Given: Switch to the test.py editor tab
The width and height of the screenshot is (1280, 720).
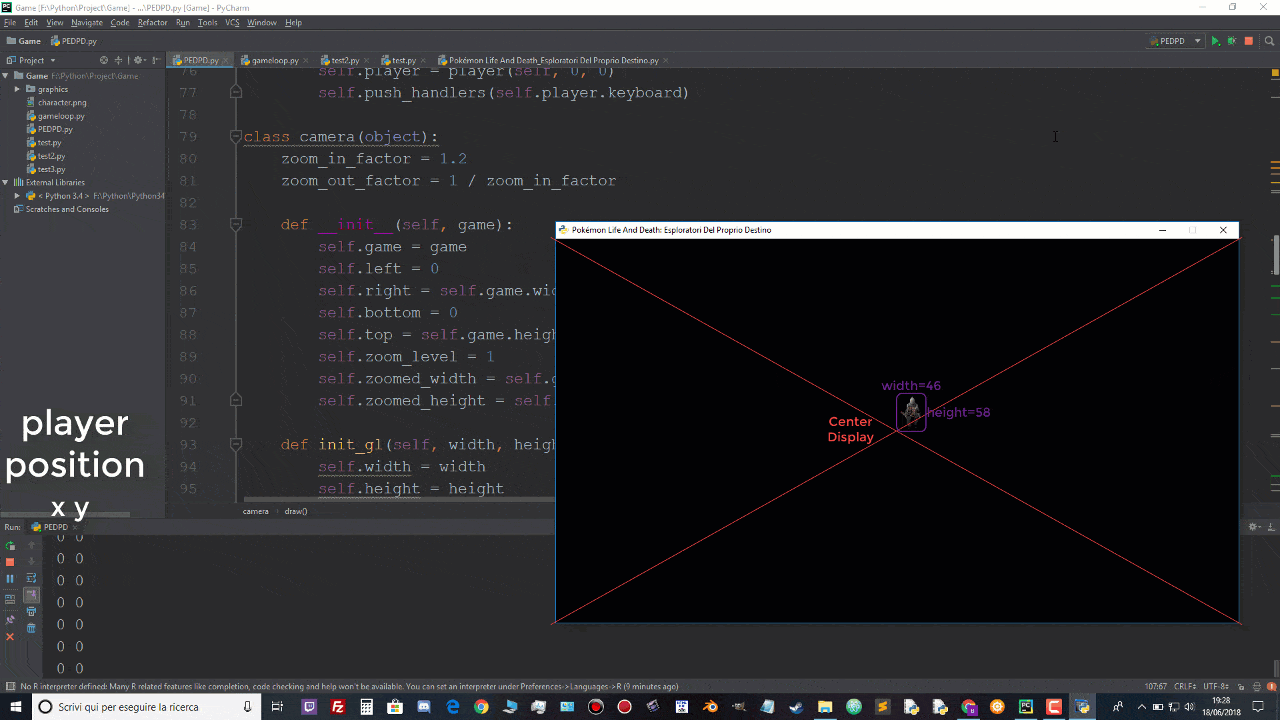Looking at the screenshot, I should pos(403,60).
